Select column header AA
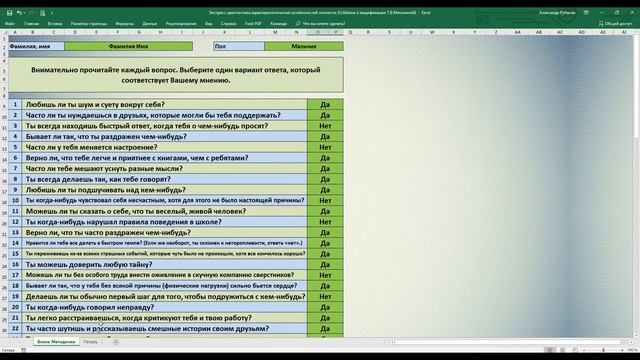The width and height of the screenshot is (640, 360). pos(517,32)
